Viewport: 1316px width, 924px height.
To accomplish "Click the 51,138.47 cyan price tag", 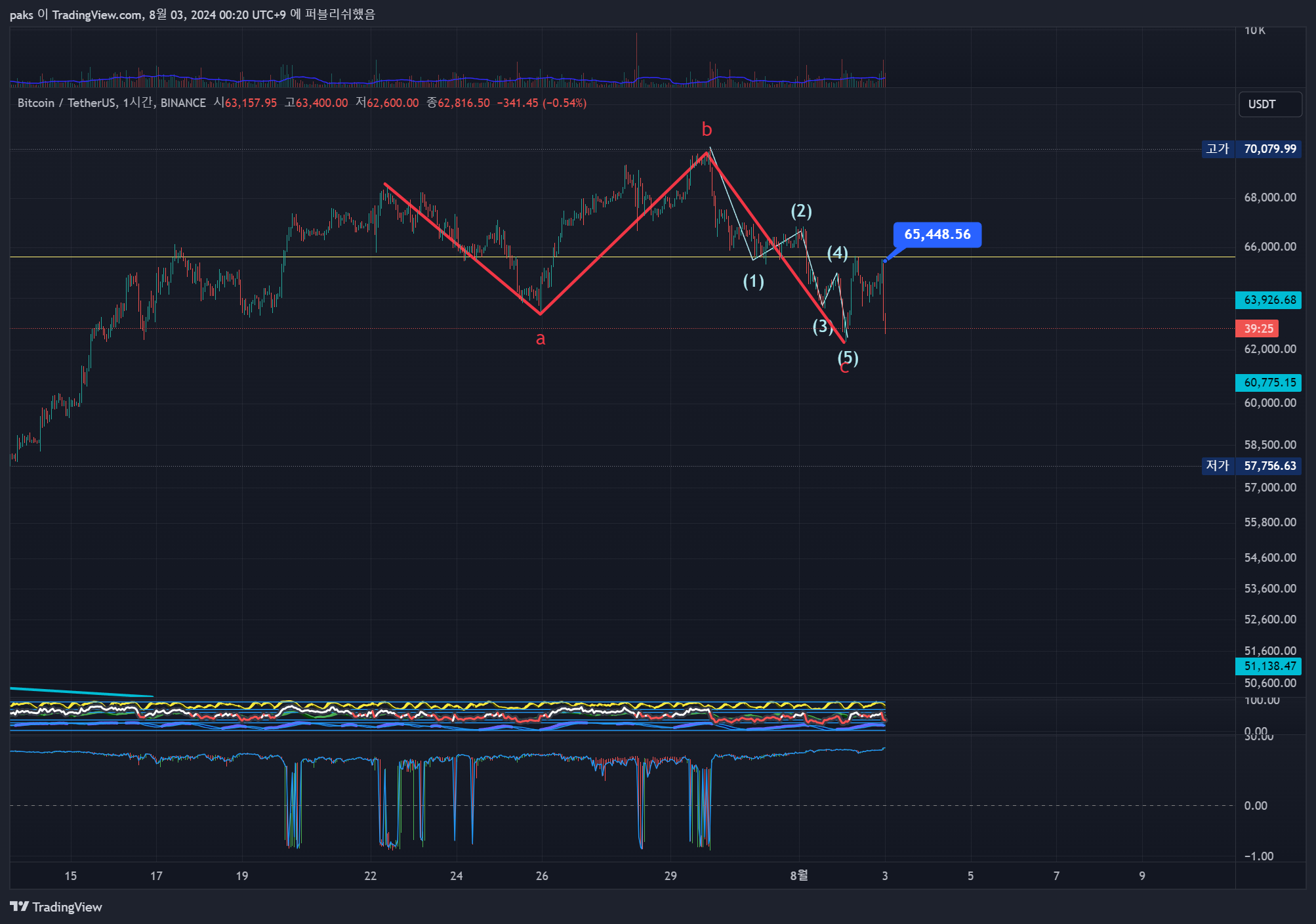I will click(1269, 666).
